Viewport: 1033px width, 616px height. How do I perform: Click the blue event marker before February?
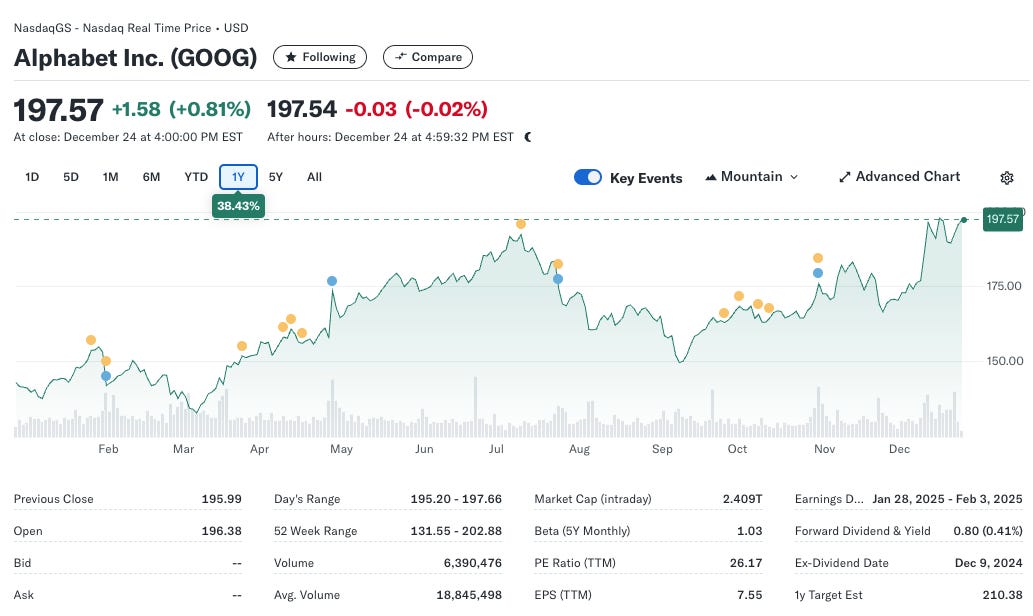click(x=106, y=376)
